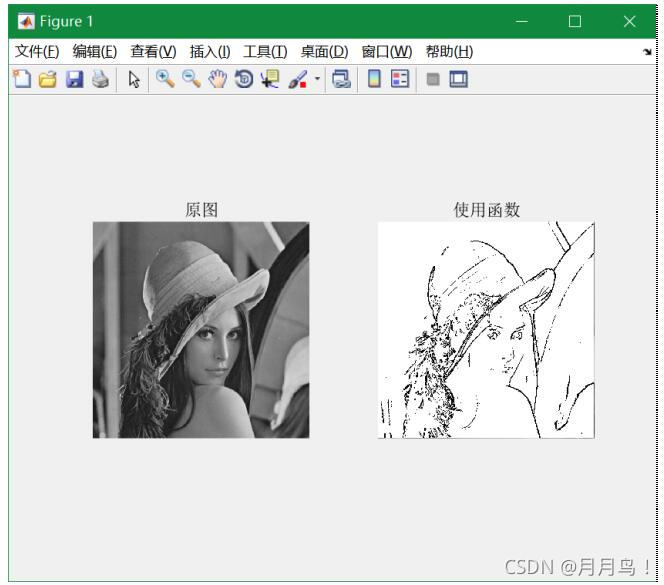Open the 帮助(H) menu

[449, 52]
